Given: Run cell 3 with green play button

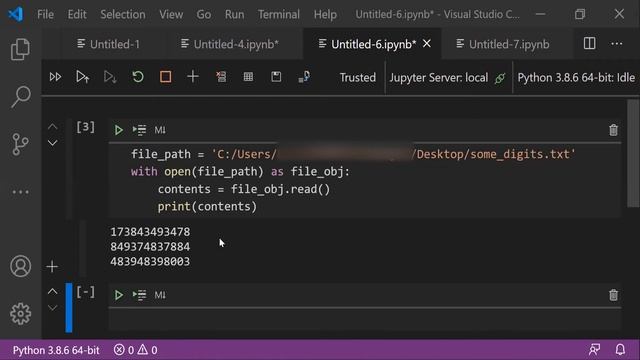Looking at the screenshot, I should pyautogui.click(x=118, y=130).
